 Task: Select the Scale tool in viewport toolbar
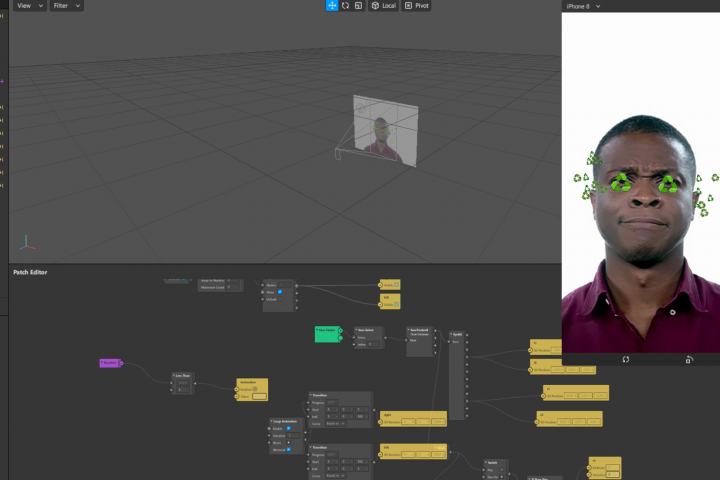359,6
